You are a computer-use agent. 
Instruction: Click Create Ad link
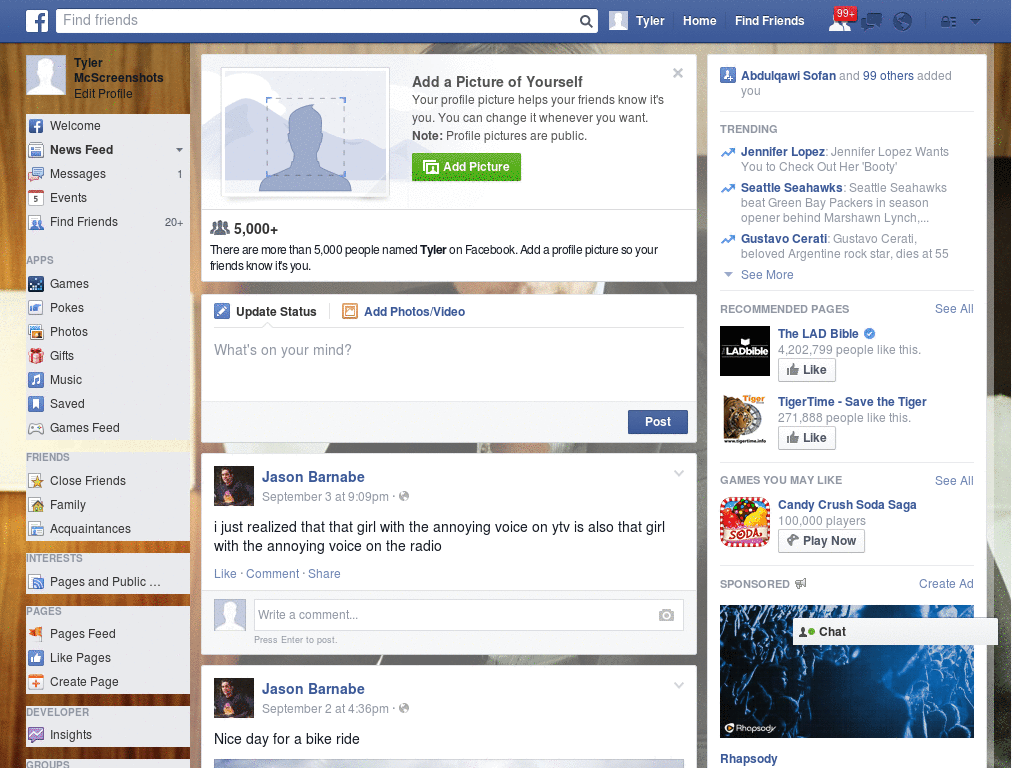point(946,584)
